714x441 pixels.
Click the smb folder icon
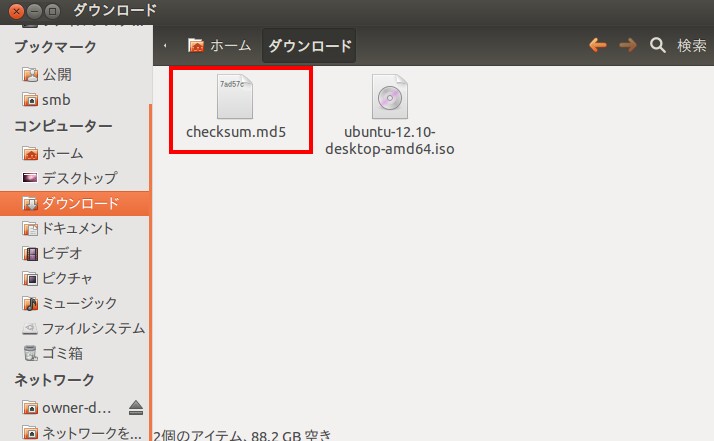pyautogui.click(x=30, y=99)
